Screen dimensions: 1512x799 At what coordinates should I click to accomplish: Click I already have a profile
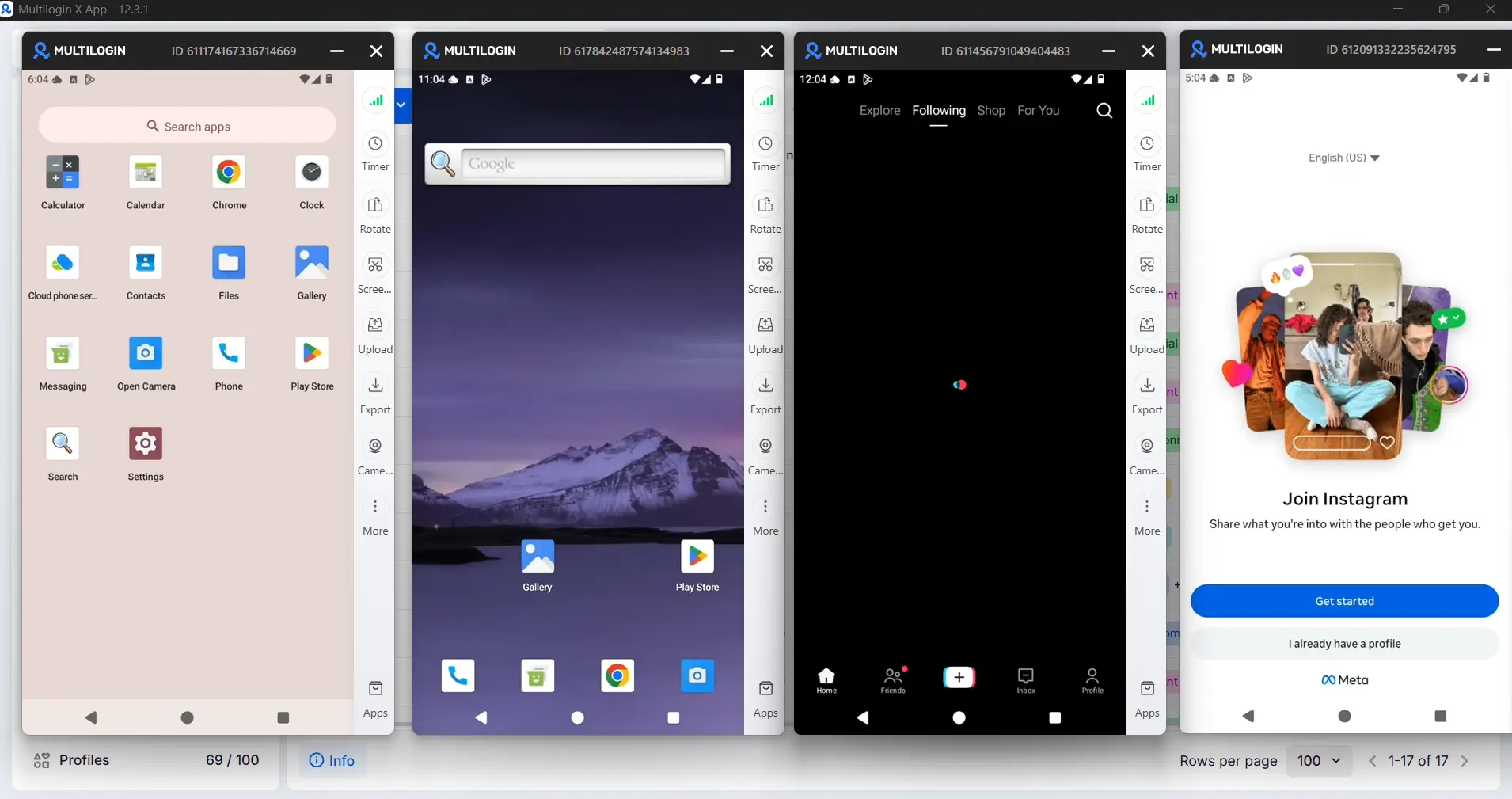1344,644
